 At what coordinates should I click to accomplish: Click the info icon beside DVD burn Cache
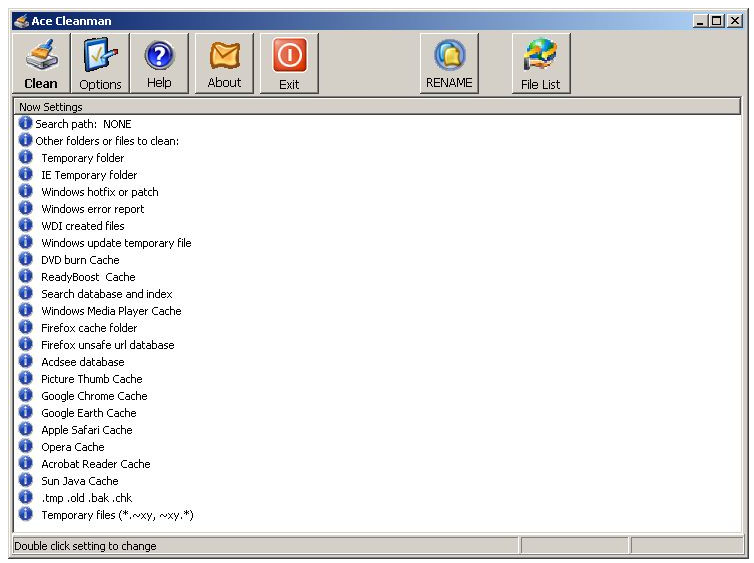click(25, 260)
